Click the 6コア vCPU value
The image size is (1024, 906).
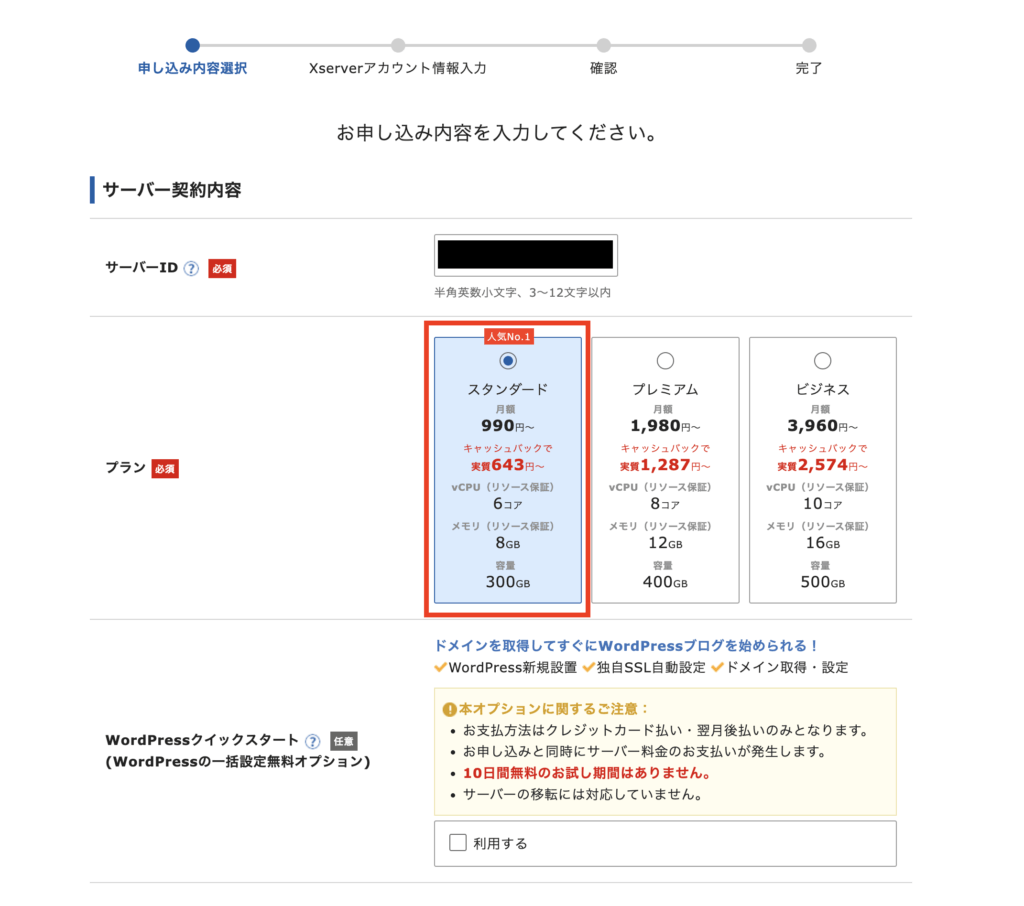pos(507,504)
